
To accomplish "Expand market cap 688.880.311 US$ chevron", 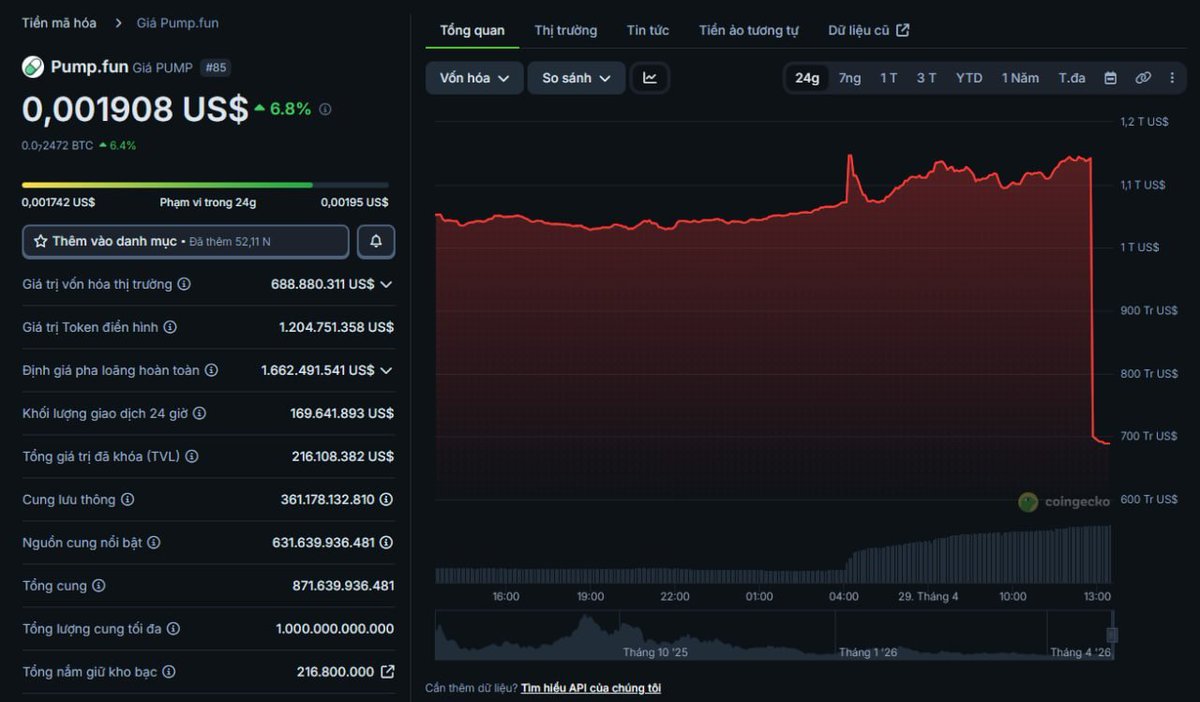I will point(386,284).
